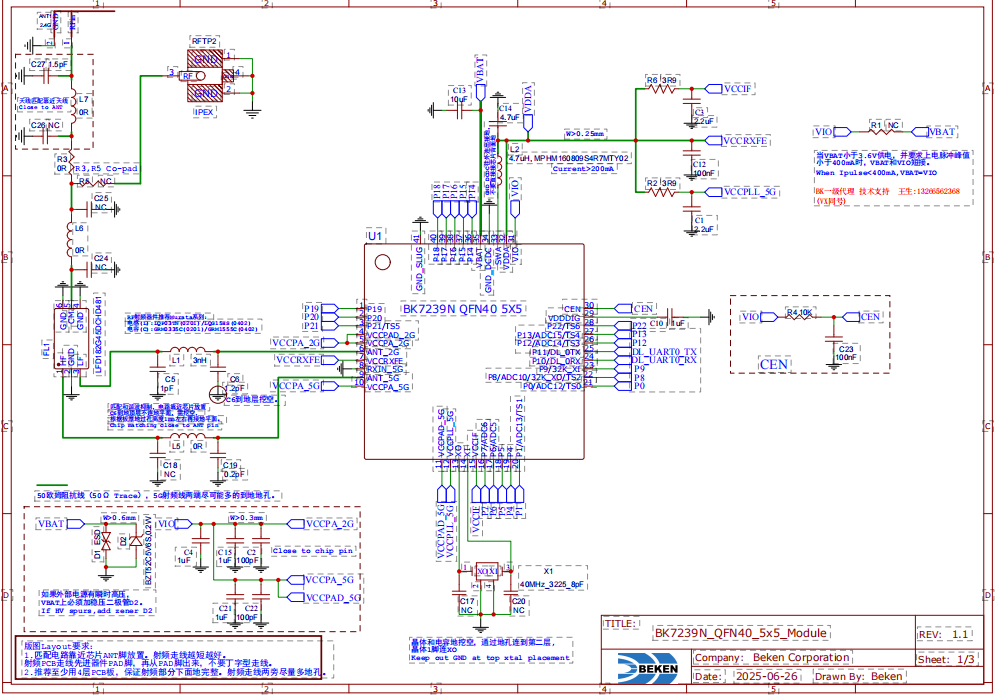This screenshot has height=696, width=996.
Task: Click the ground symbol below IPEX connector
Action: 252,113
